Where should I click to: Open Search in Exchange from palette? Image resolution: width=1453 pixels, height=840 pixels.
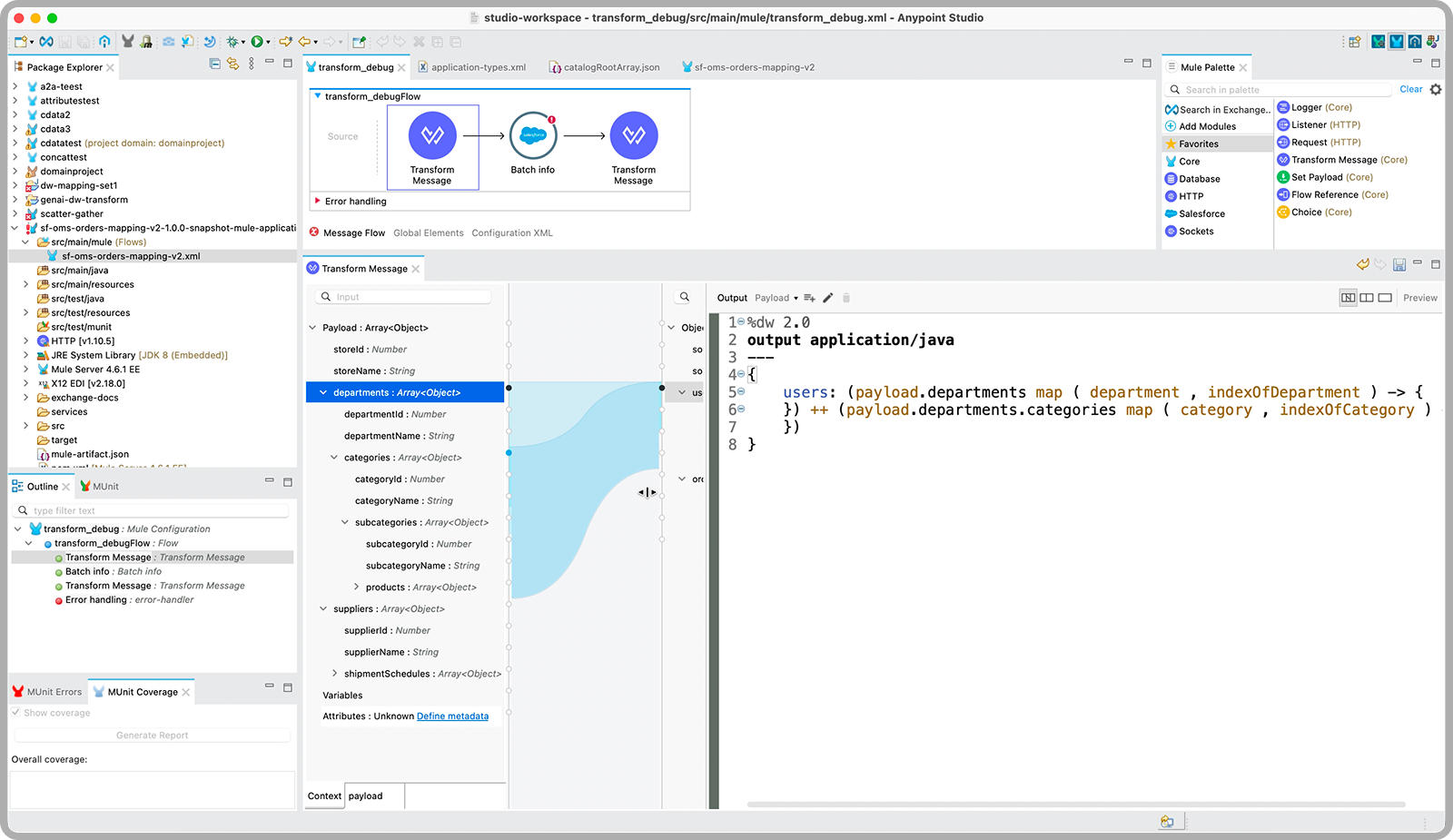[1218, 109]
